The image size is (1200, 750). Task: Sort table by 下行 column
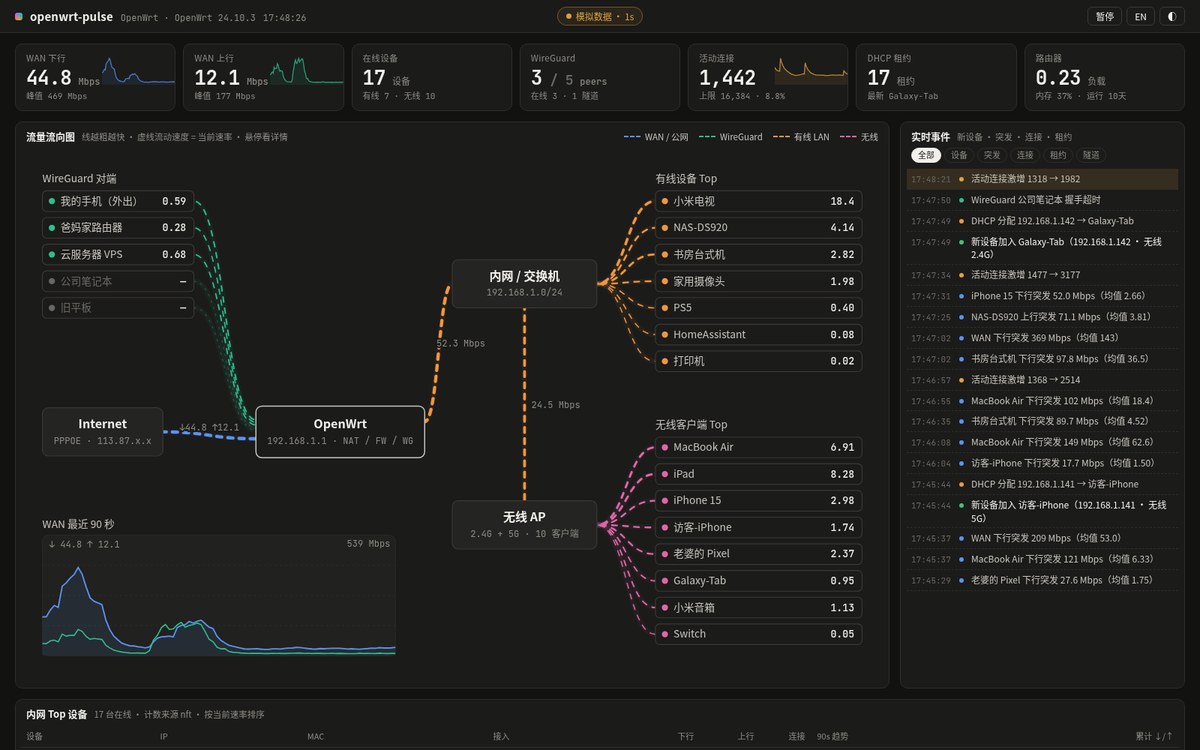685,737
